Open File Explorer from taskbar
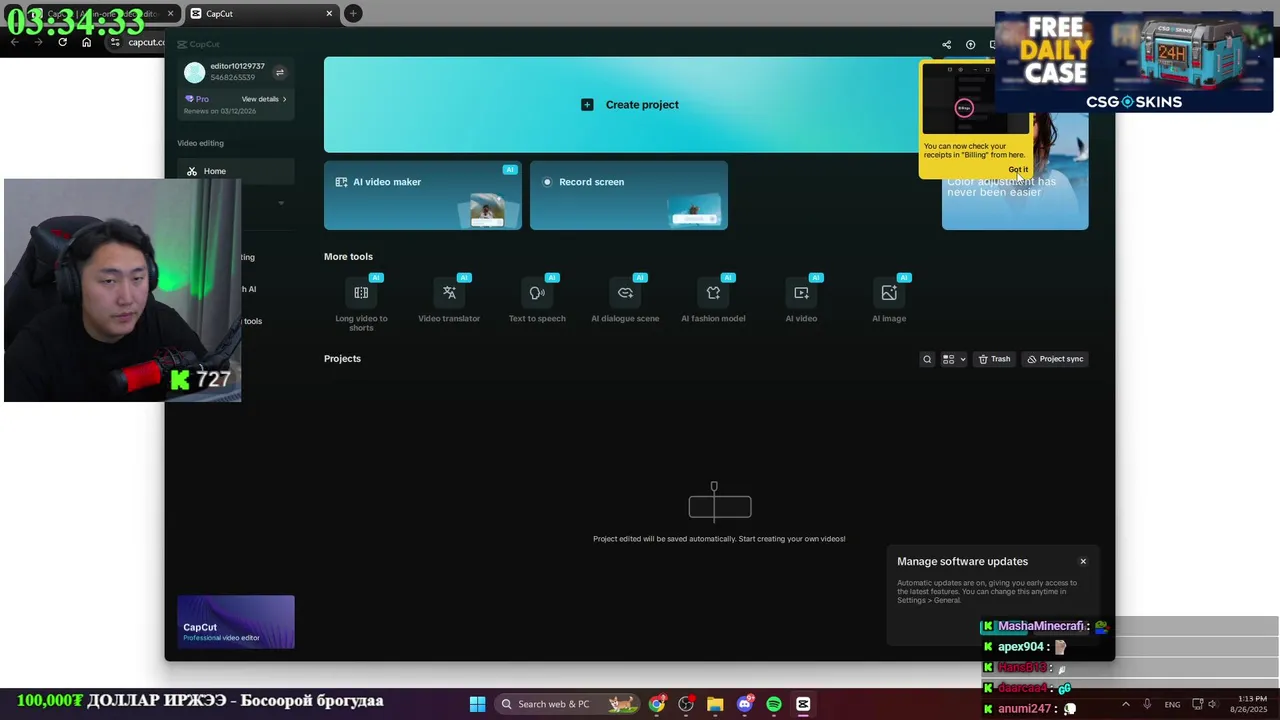 715,704
